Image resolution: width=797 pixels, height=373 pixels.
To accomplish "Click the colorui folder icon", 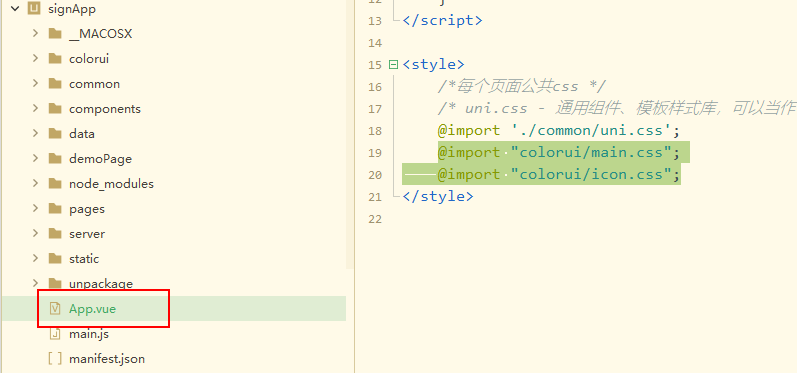I will click(55, 58).
